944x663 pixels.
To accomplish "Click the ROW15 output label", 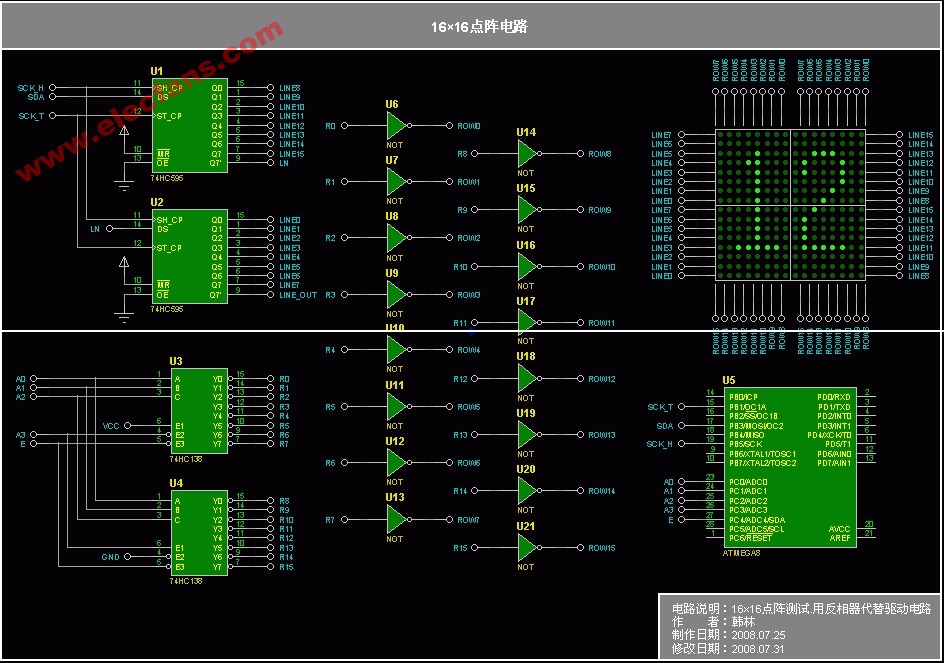I will click(x=601, y=548).
